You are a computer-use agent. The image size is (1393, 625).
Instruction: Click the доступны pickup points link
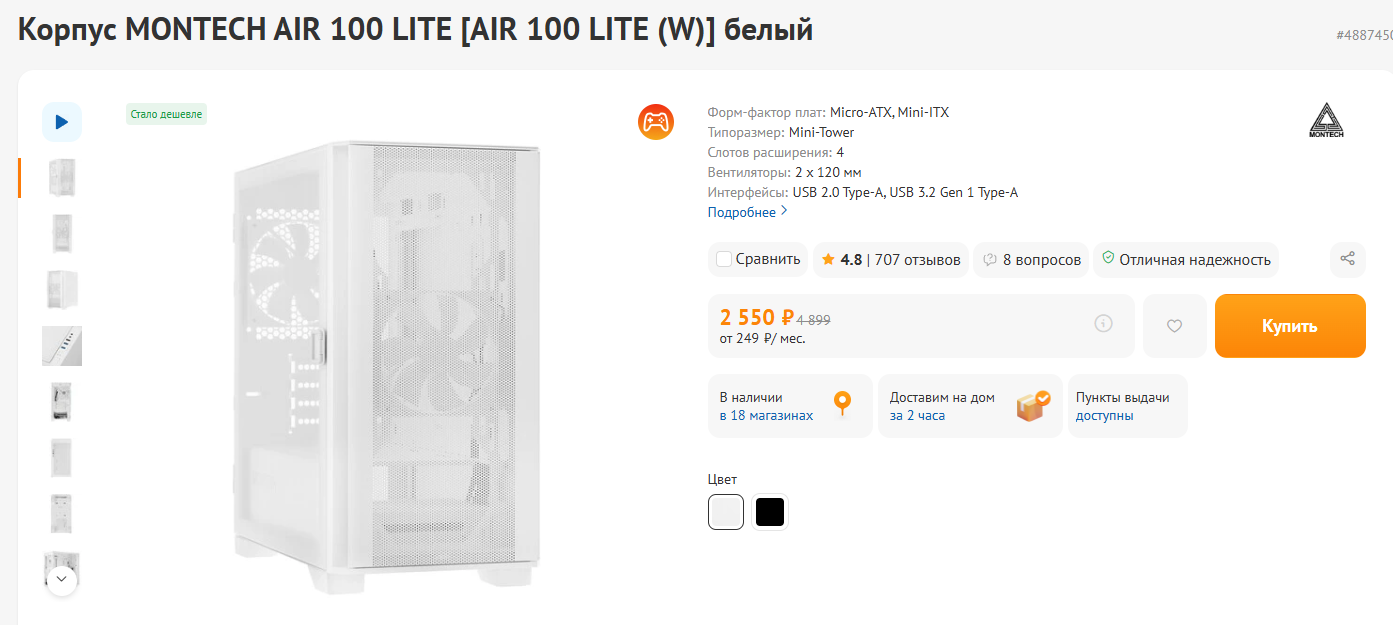1104,415
